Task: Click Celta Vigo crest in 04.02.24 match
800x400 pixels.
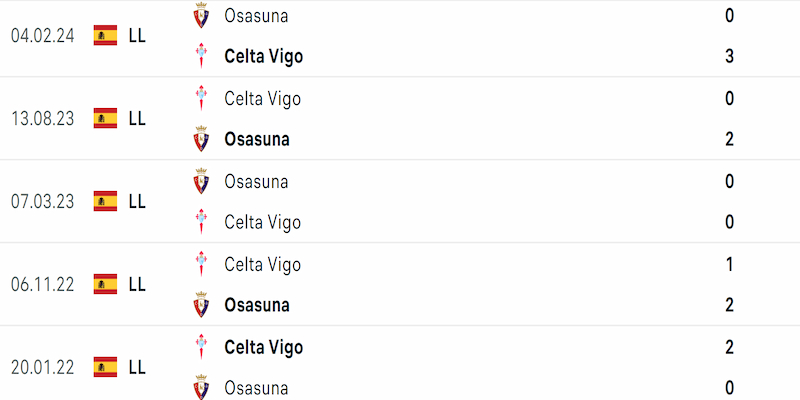Action: coord(202,56)
